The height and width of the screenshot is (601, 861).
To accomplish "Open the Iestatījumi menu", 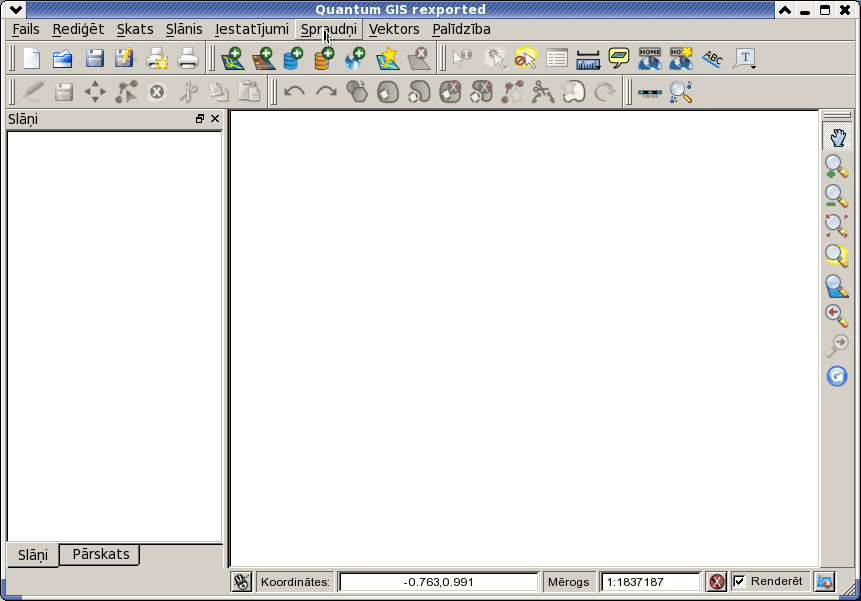I will 251,29.
